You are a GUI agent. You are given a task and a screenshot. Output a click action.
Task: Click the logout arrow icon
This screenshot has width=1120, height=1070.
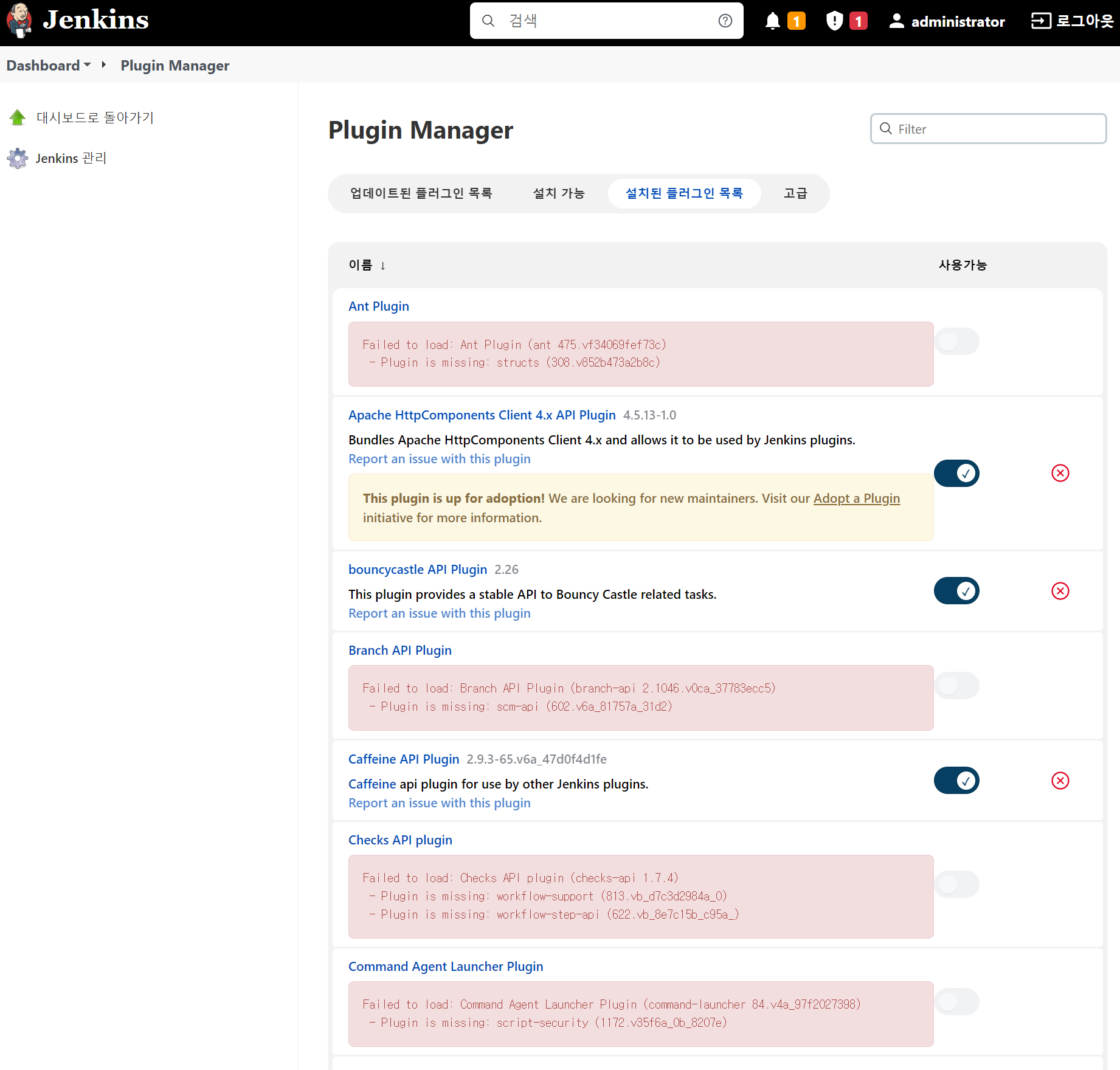tap(1041, 21)
